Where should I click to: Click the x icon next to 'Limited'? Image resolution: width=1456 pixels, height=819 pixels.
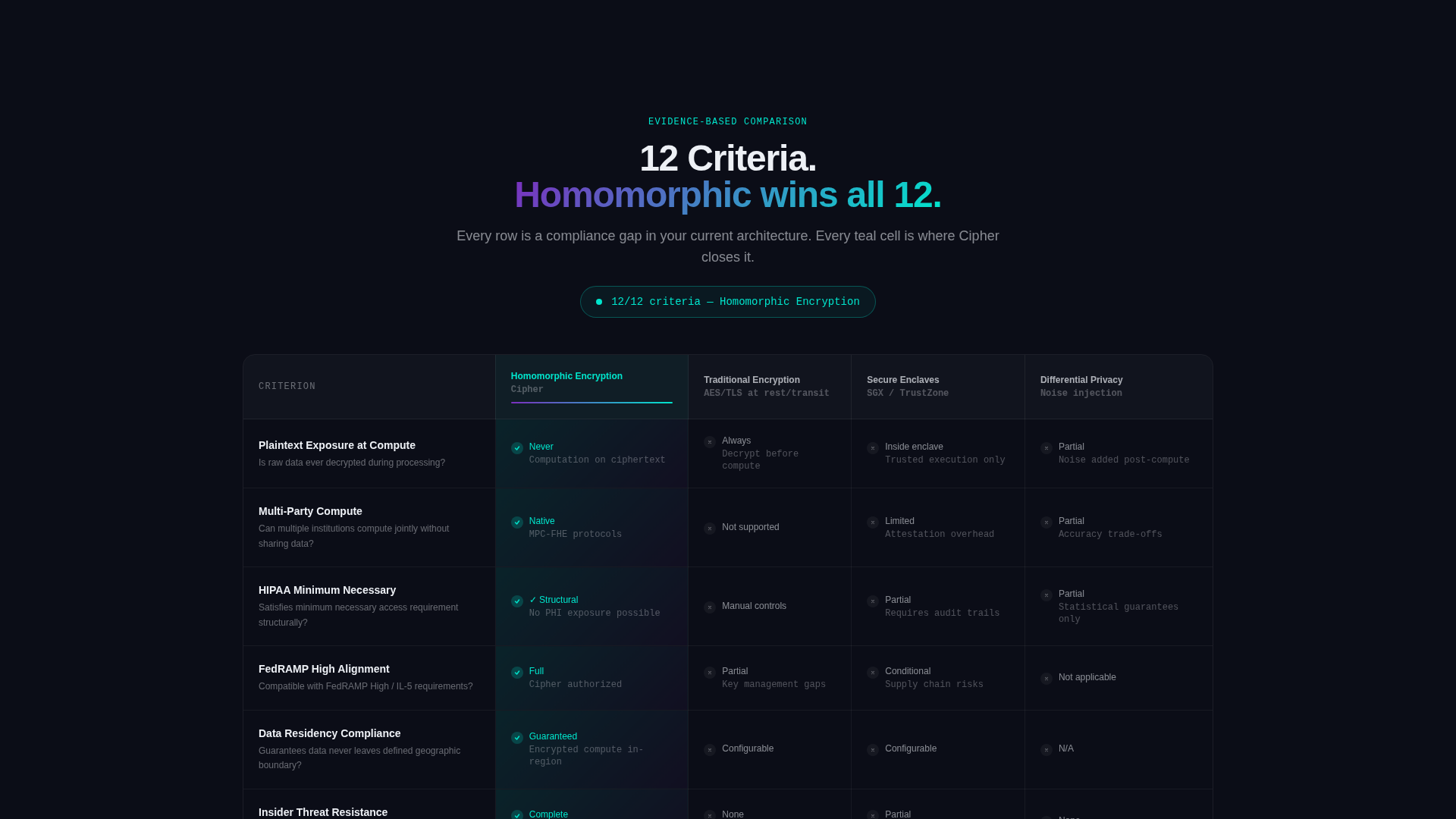pyautogui.click(x=873, y=522)
